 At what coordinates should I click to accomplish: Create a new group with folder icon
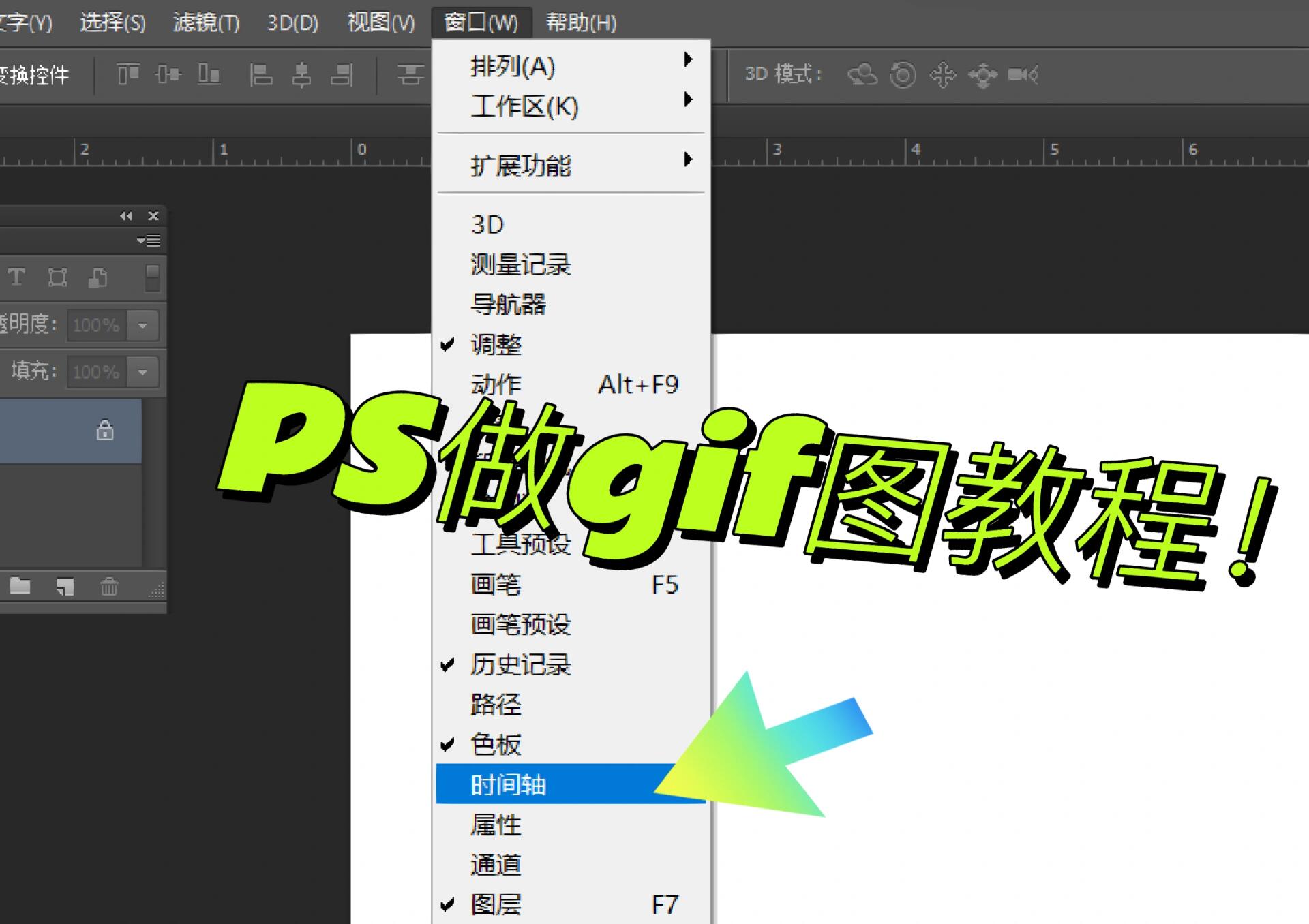click(20, 586)
